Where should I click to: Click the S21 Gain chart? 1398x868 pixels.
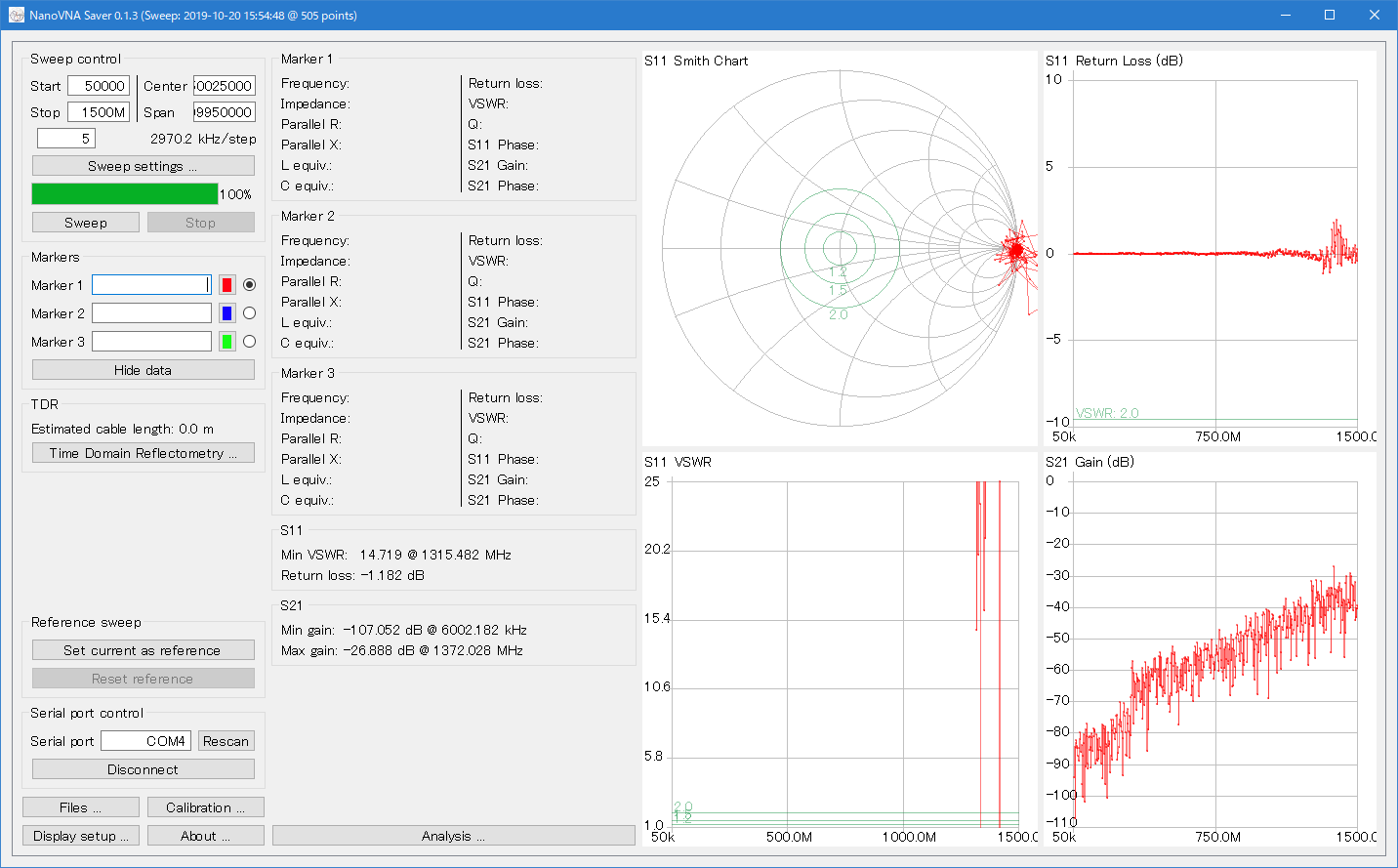(x=1211, y=649)
